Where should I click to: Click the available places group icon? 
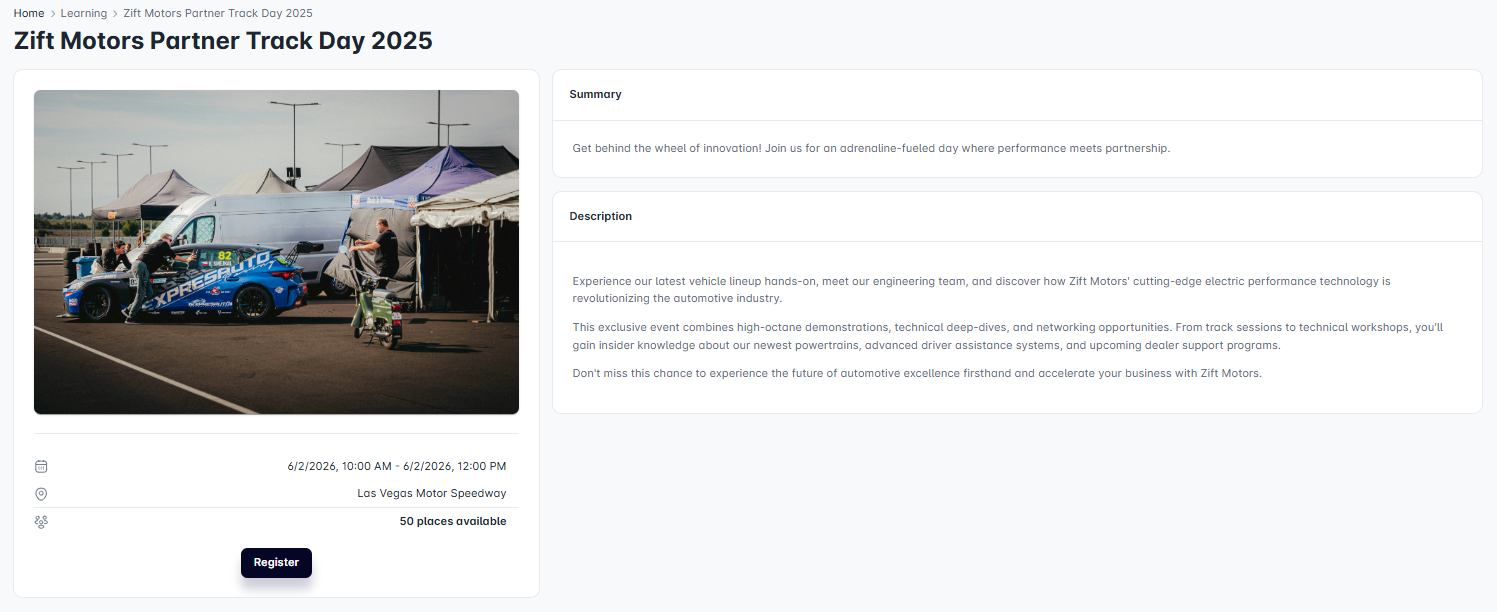click(x=41, y=522)
